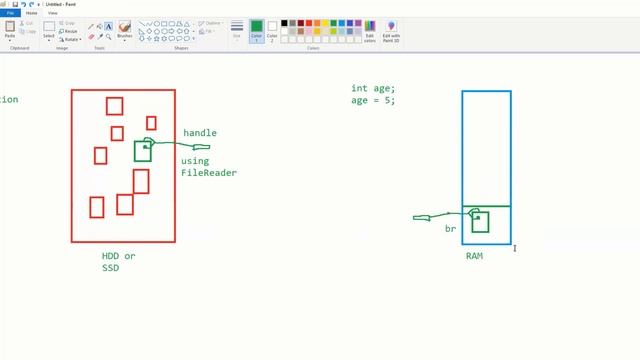Choose the Rectangle shape
The image size is (640, 360).
tap(164, 24)
